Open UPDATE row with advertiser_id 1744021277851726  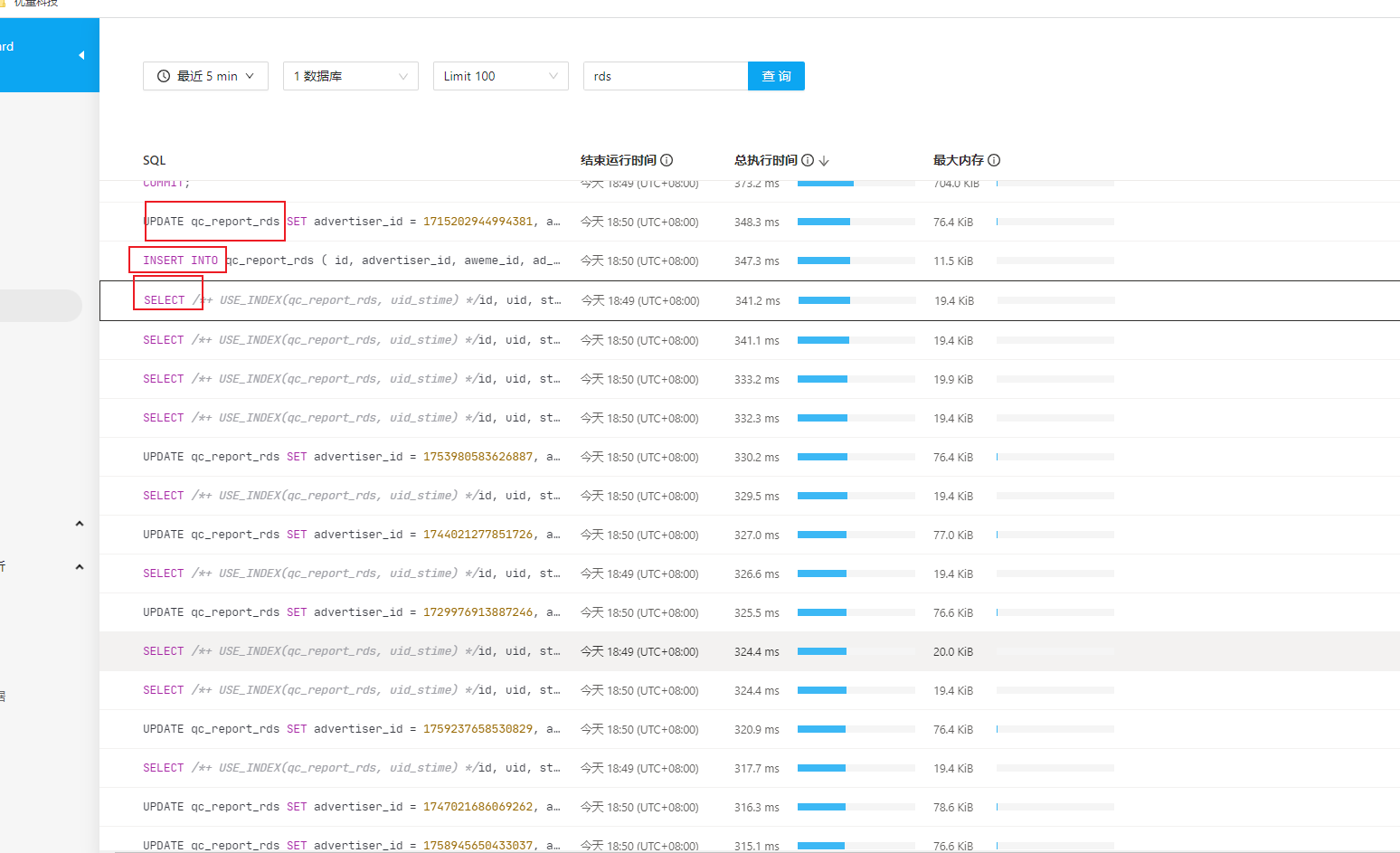750,535
